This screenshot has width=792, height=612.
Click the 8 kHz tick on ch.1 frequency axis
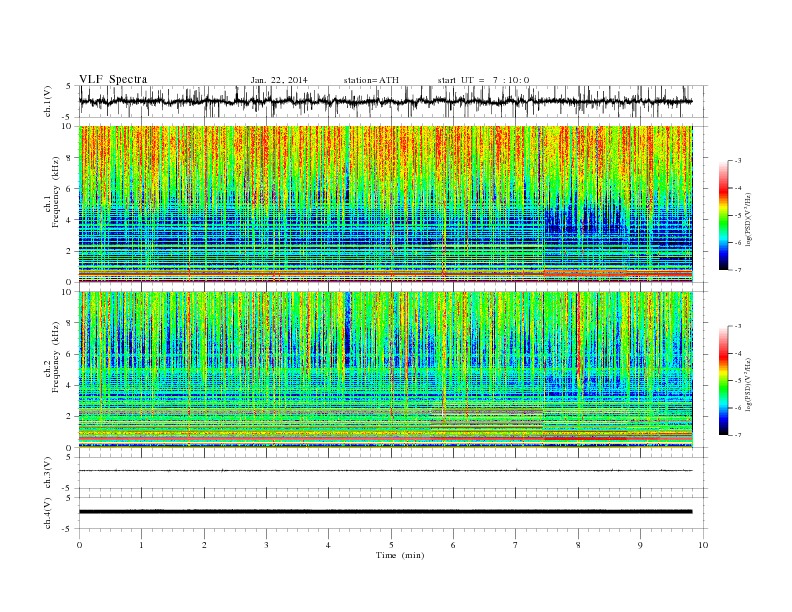[x=69, y=158]
